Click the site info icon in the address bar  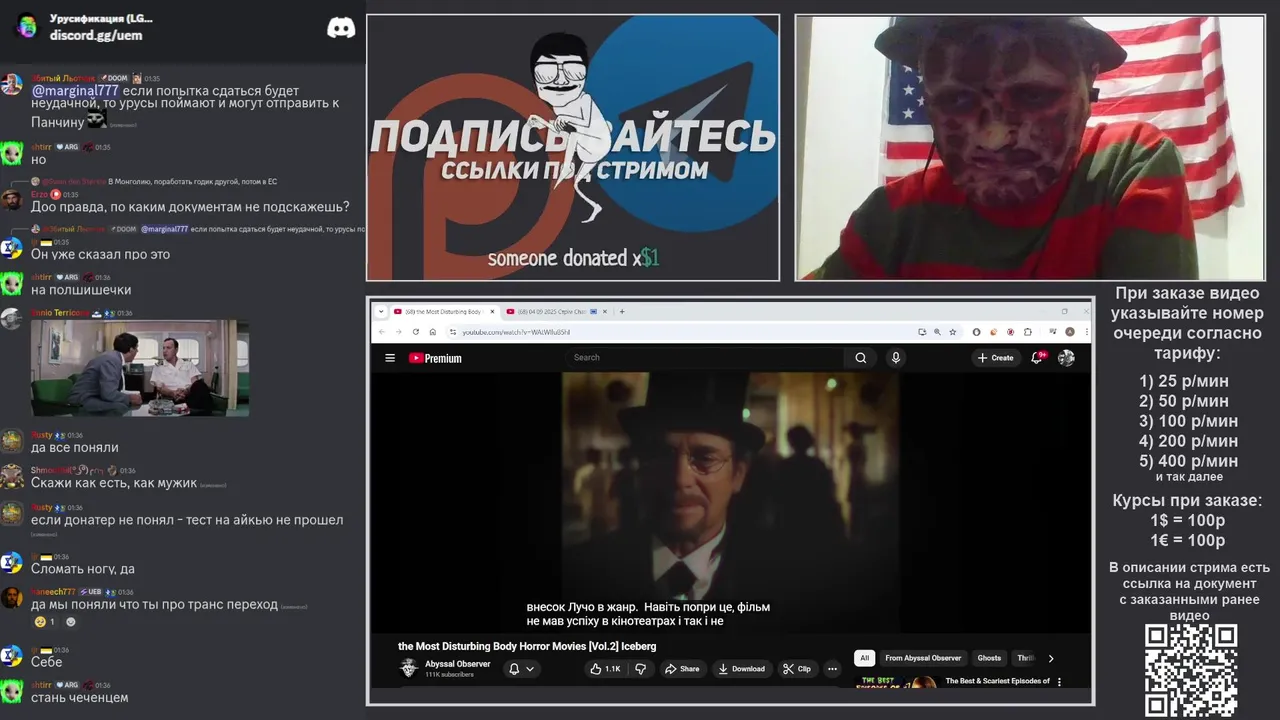[452, 332]
